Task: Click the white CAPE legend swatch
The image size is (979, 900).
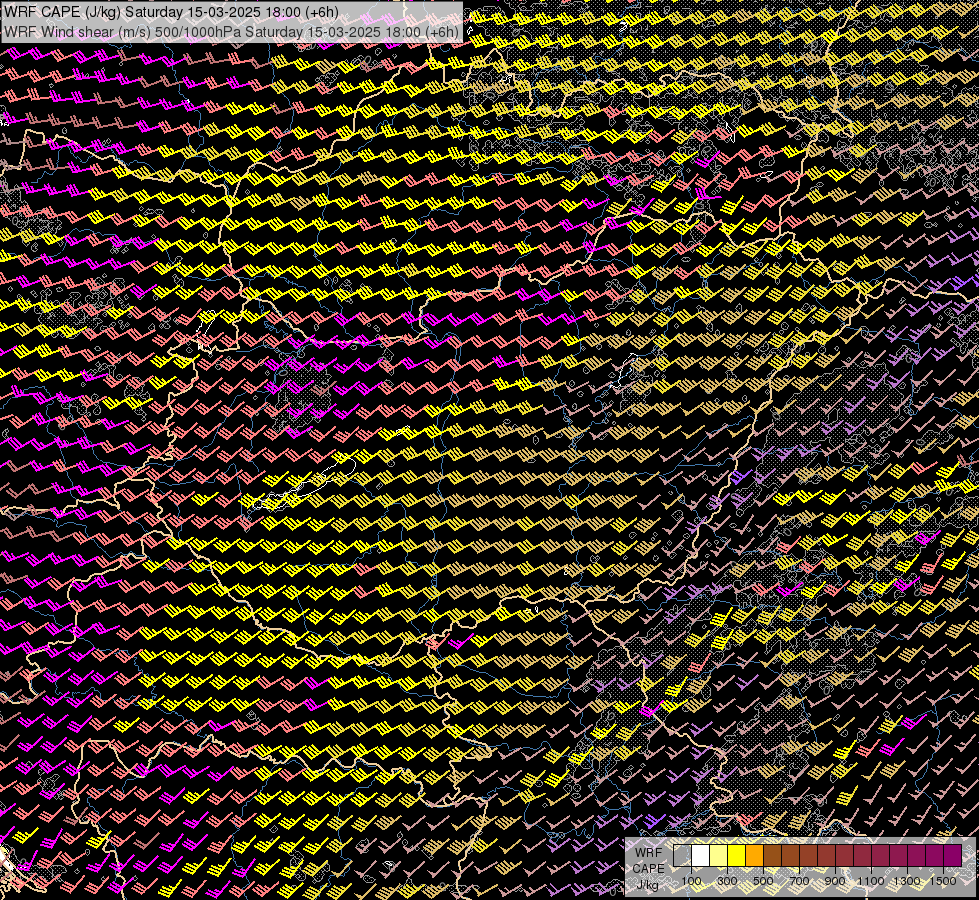Action: coord(701,855)
